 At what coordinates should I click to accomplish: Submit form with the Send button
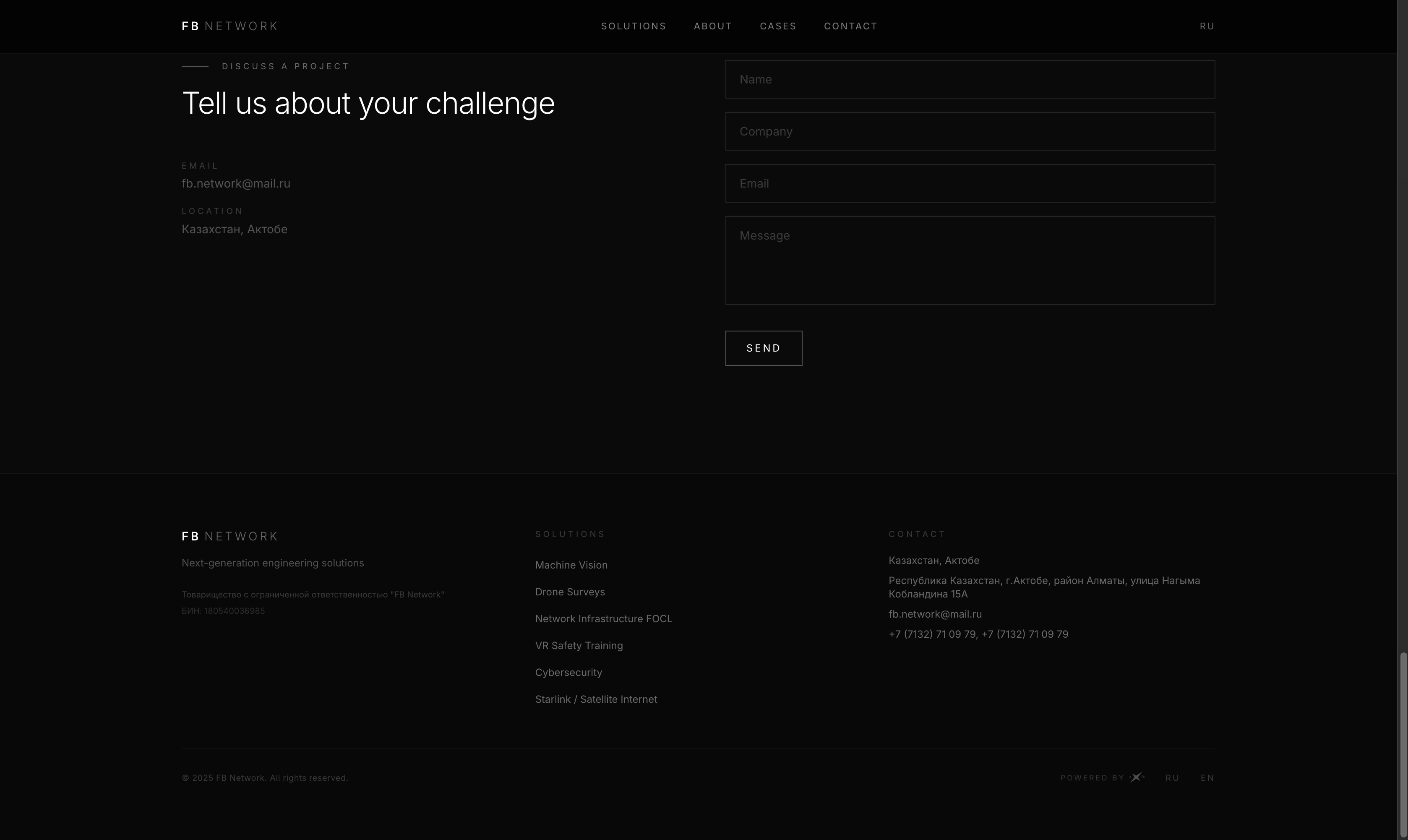click(764, 348)
